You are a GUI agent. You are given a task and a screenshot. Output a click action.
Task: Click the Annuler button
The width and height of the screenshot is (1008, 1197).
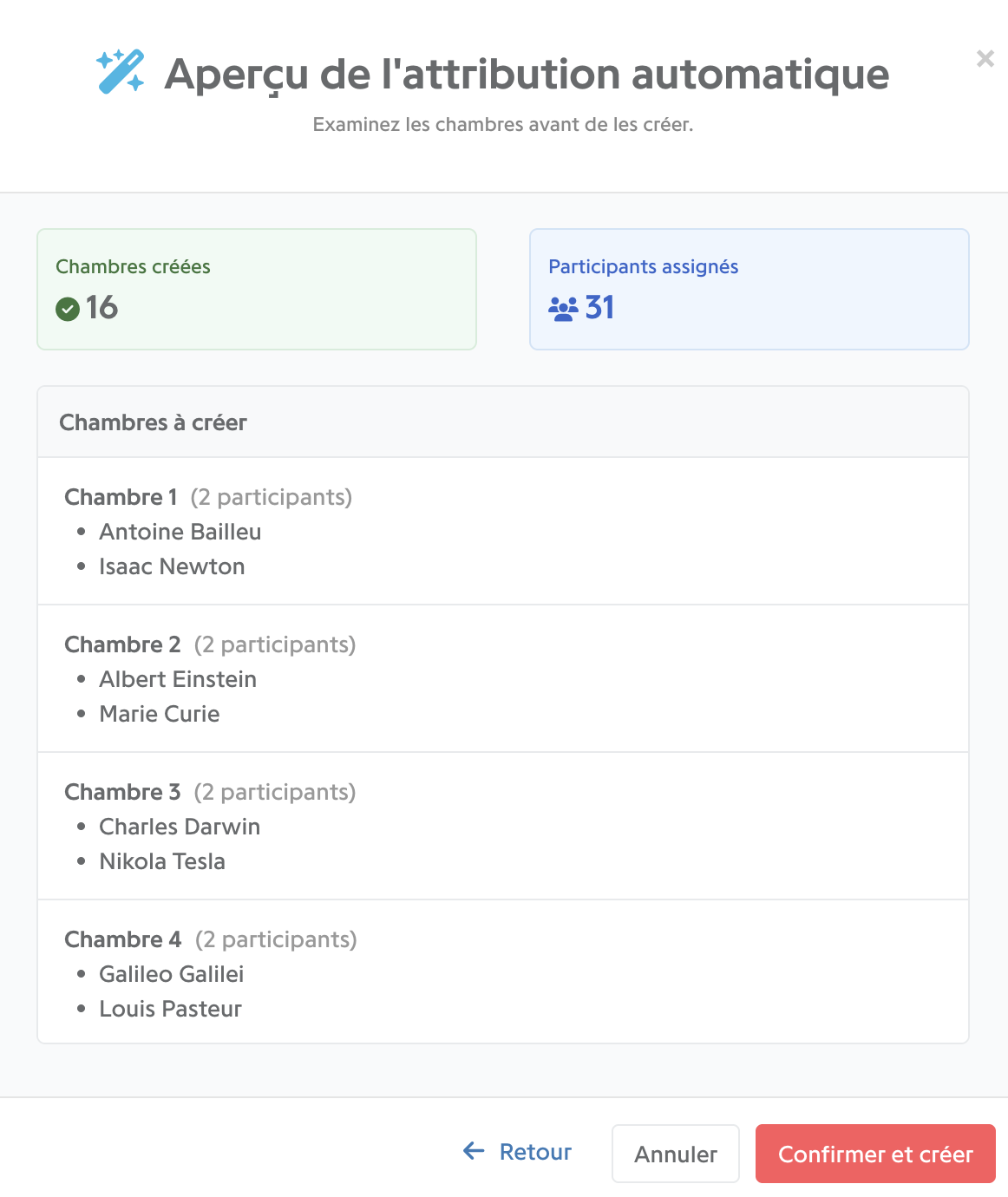(676, 1154)
